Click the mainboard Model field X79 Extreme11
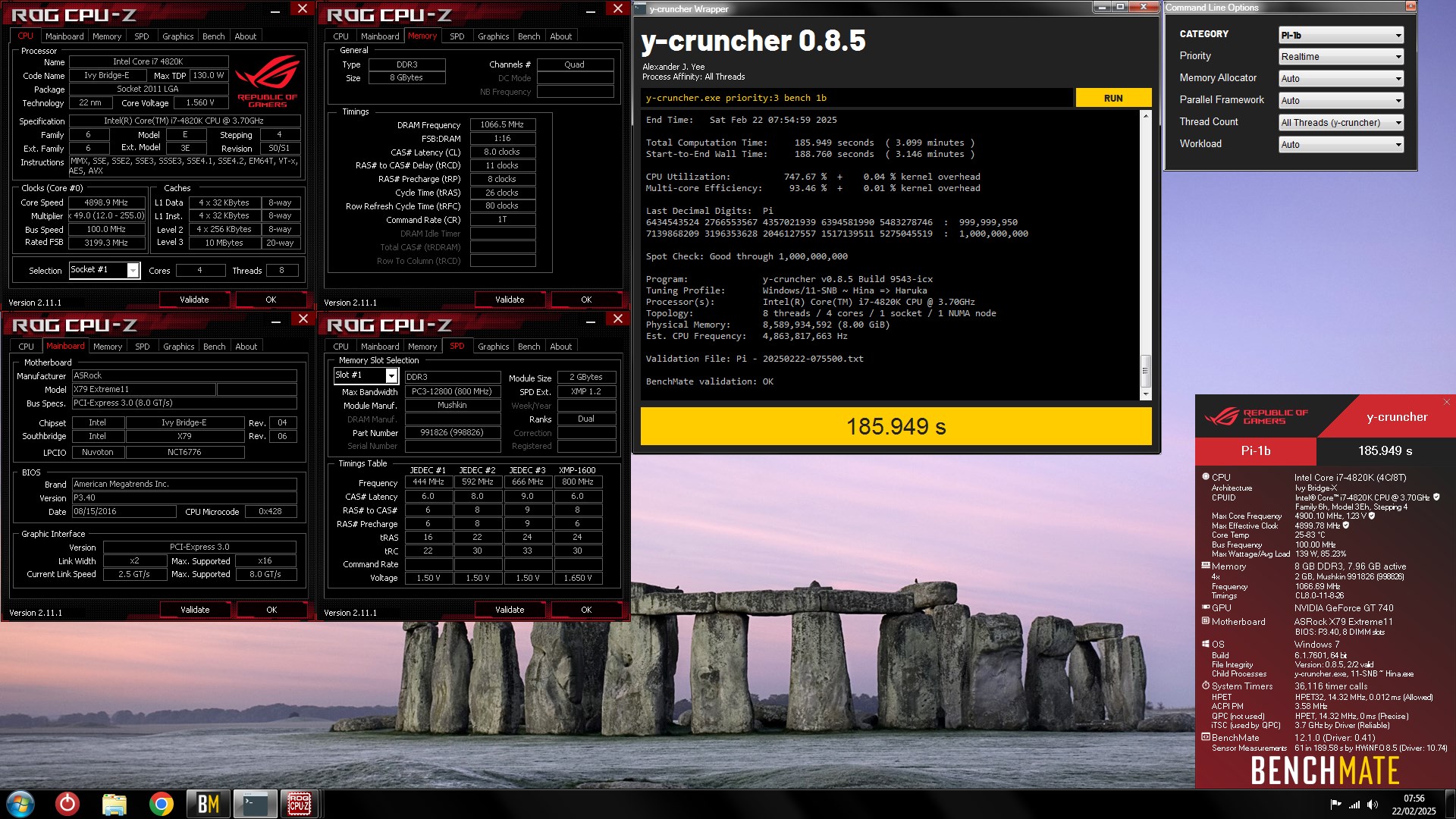Viewport: 1456px width, 819px height. (x=143, y=389)
